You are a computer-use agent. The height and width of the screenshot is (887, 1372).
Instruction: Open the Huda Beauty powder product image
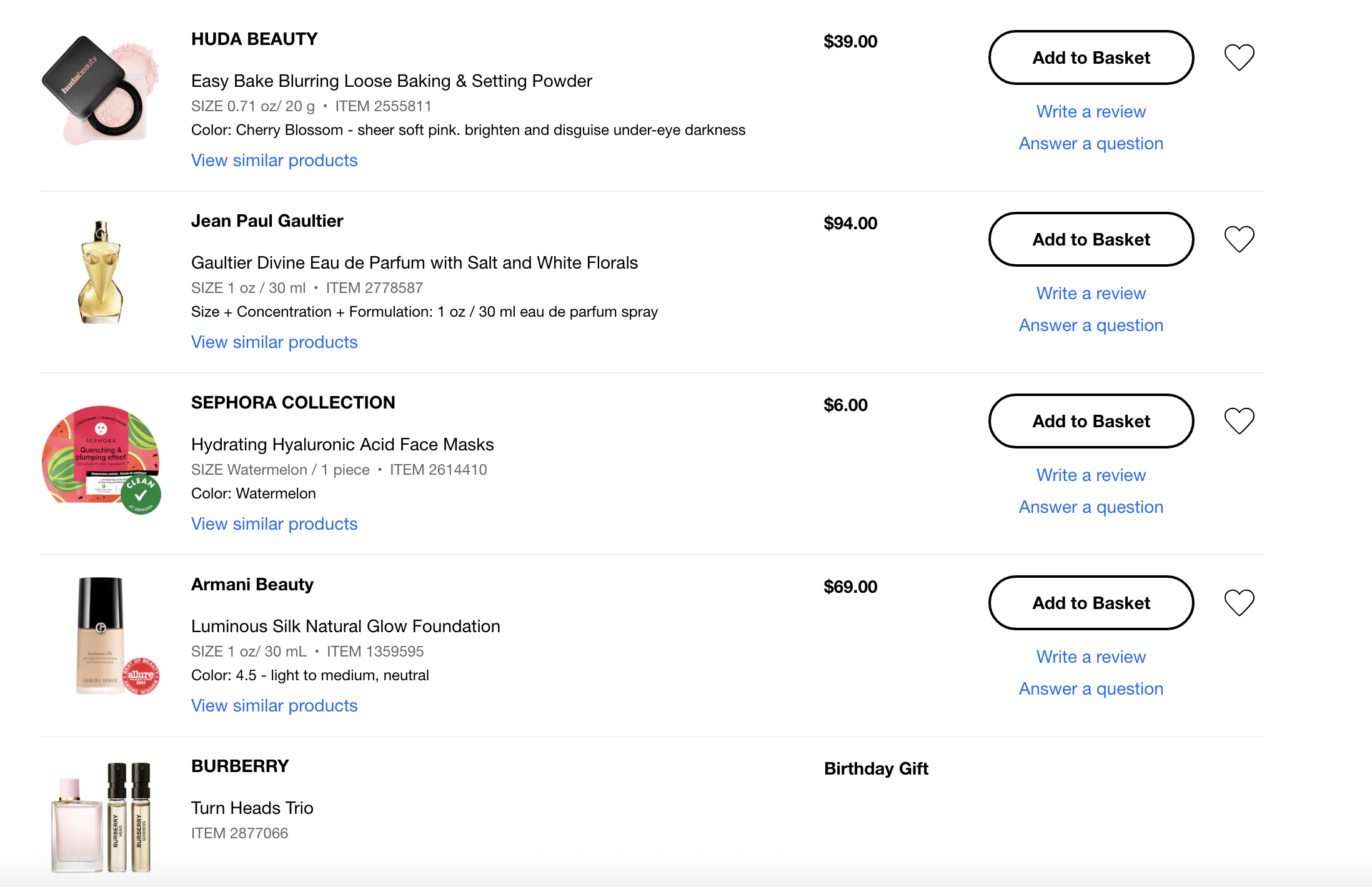[101, 90]
